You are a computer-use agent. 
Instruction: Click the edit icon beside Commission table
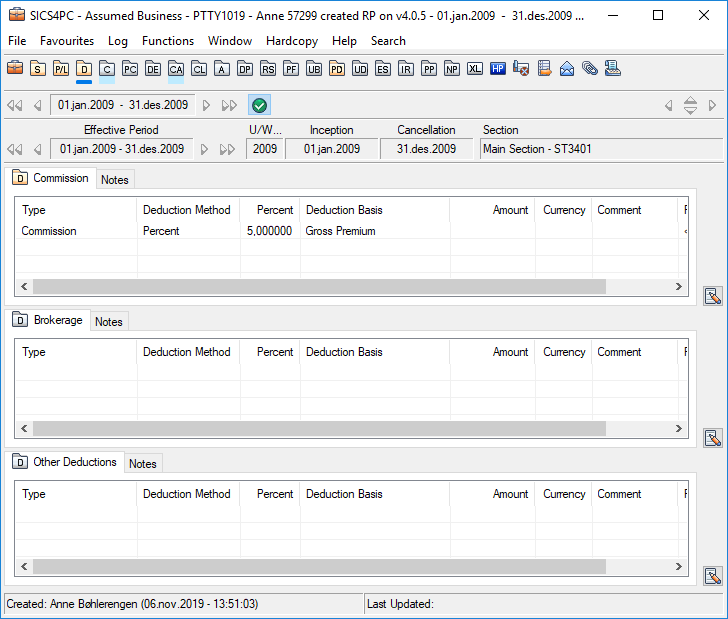pos(712,296)
